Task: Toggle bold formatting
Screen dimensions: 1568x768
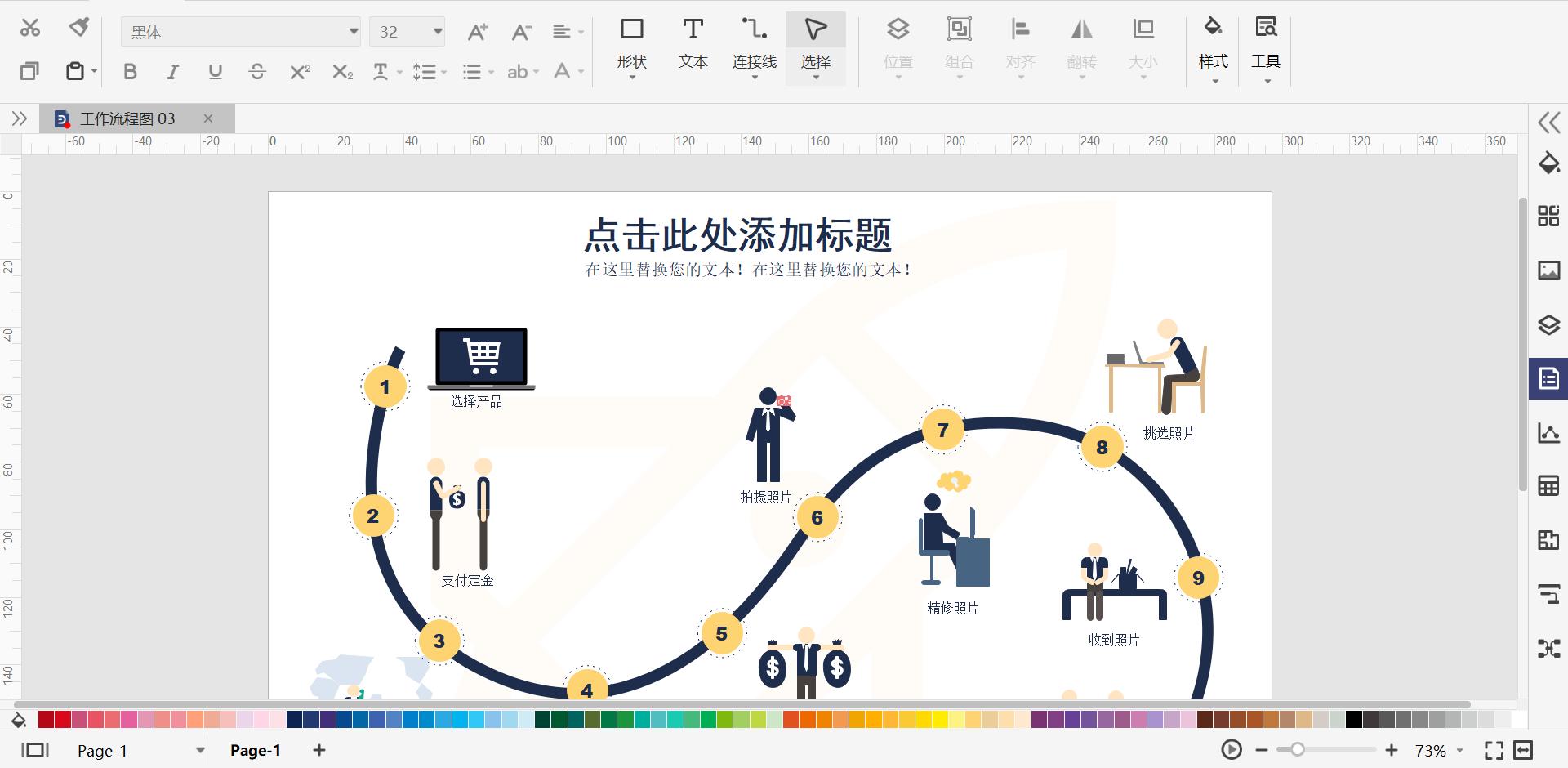Action: pyautogui.click(x=129, y=72)
